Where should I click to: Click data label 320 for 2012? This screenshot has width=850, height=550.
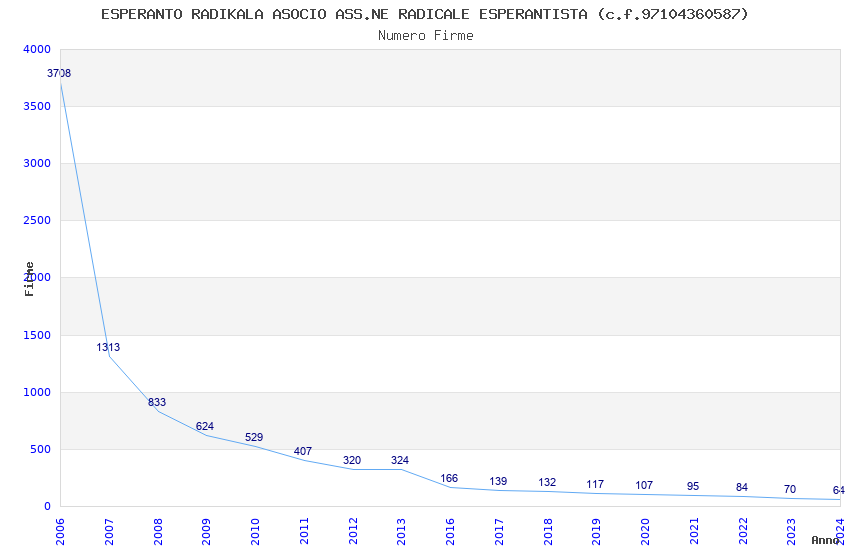tap(352, 460)
